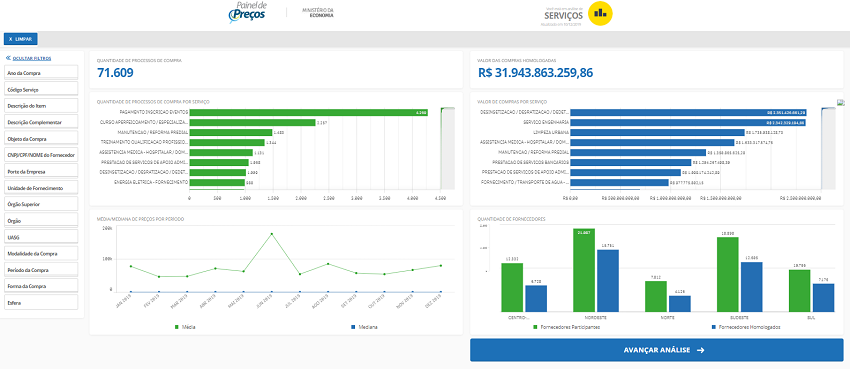
Task: Open the Esfera filter
Action: point(42,302)
